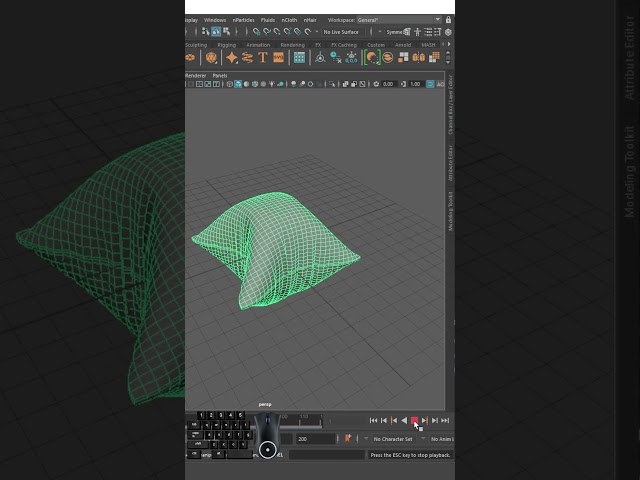The height and width of the screenshot is (480, 640).
Task: Click the Delete History shelf icon
Action: pos(336,58)
